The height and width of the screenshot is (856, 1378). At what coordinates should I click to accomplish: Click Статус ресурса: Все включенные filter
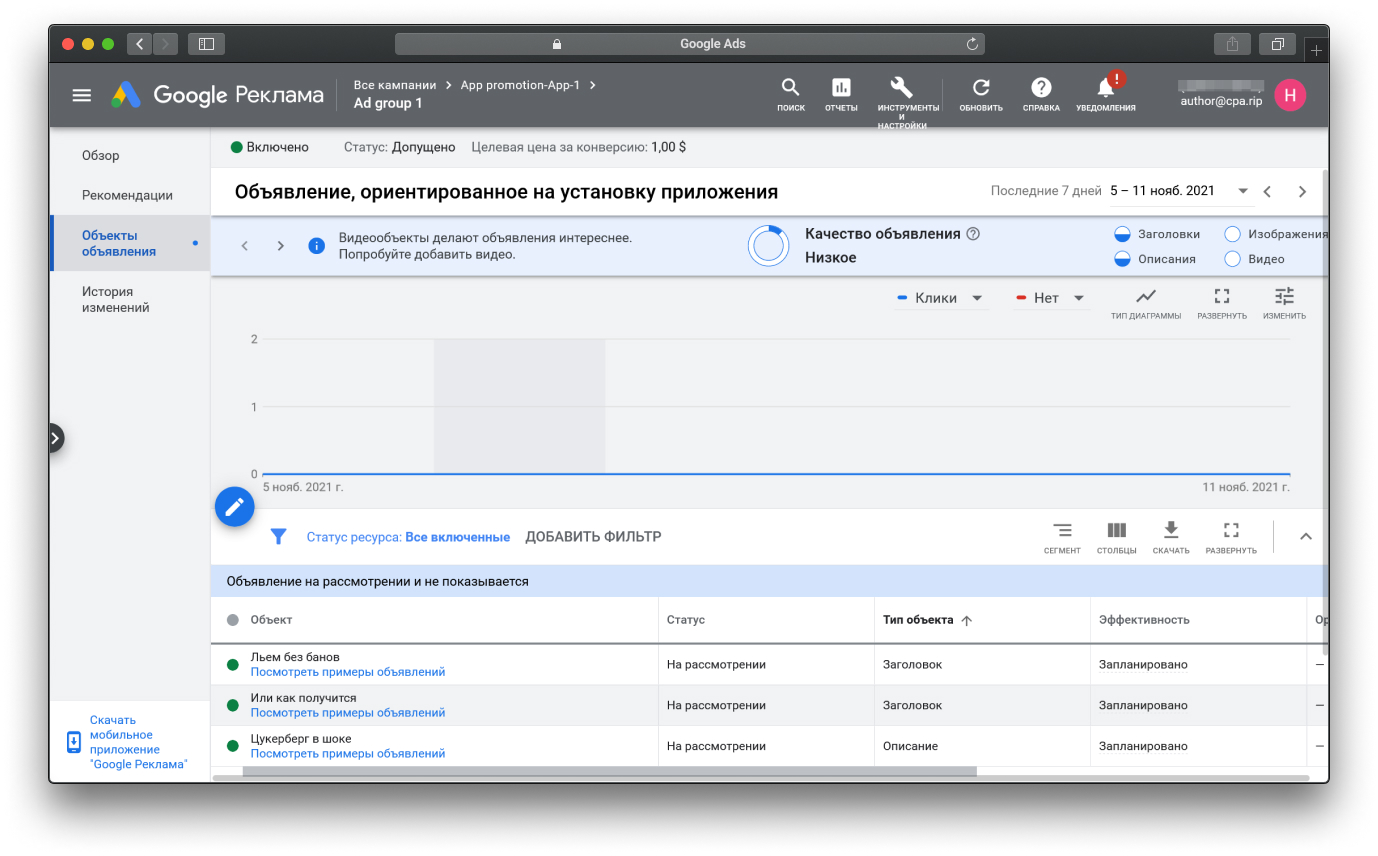(408, 537)
